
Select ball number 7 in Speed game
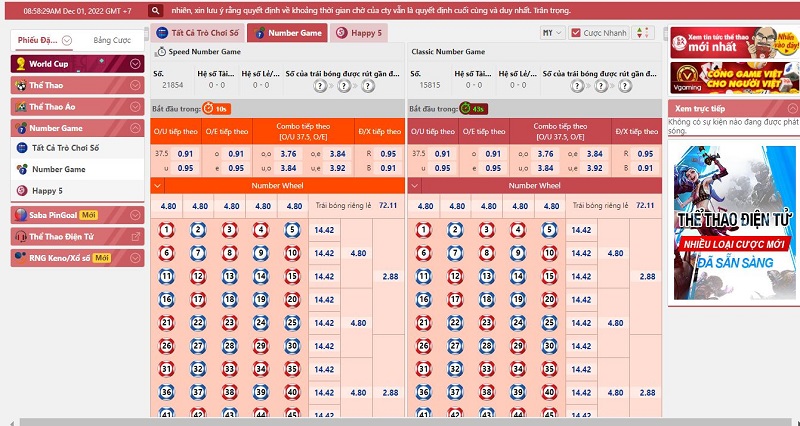point(198,254)
